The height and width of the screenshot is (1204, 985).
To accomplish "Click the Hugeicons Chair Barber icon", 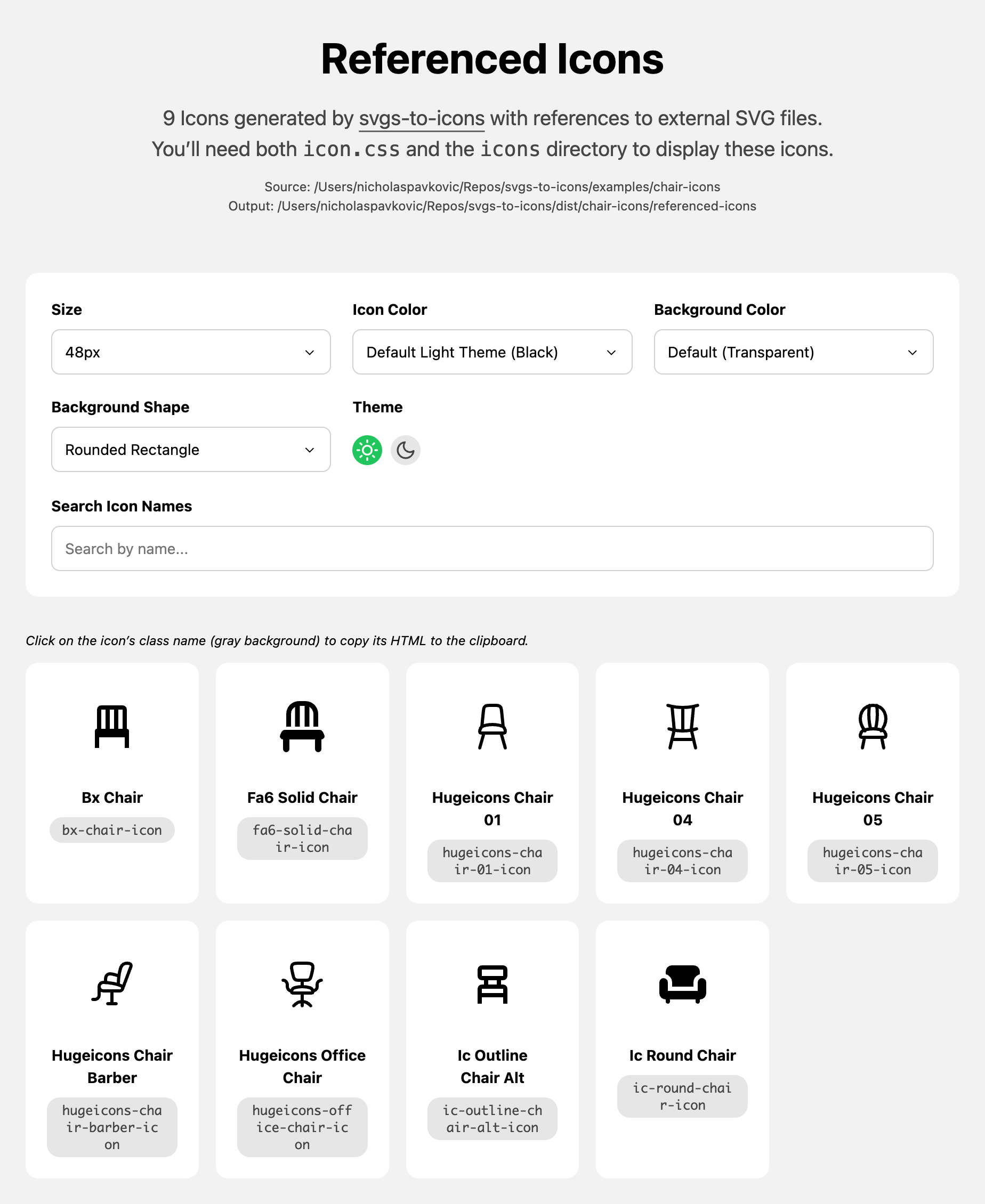I will coord(112,985).
